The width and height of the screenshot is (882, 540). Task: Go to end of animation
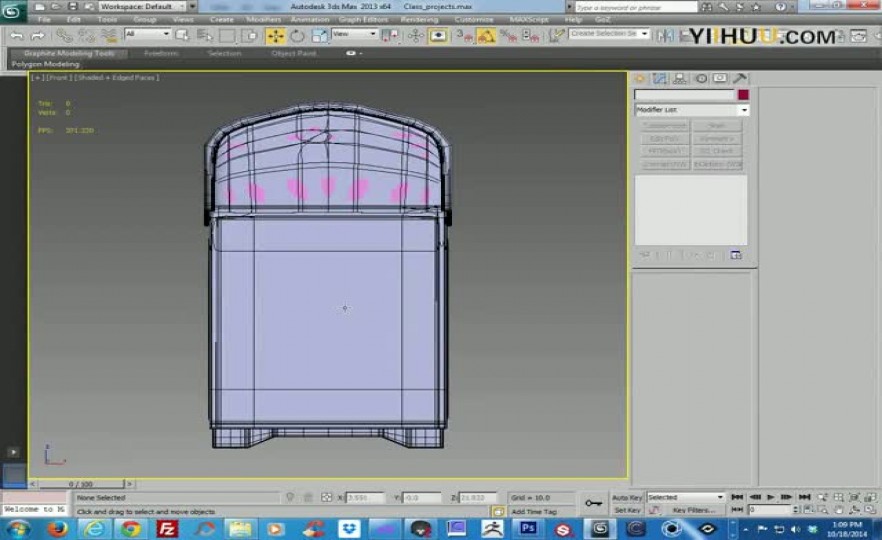point(804,497)
